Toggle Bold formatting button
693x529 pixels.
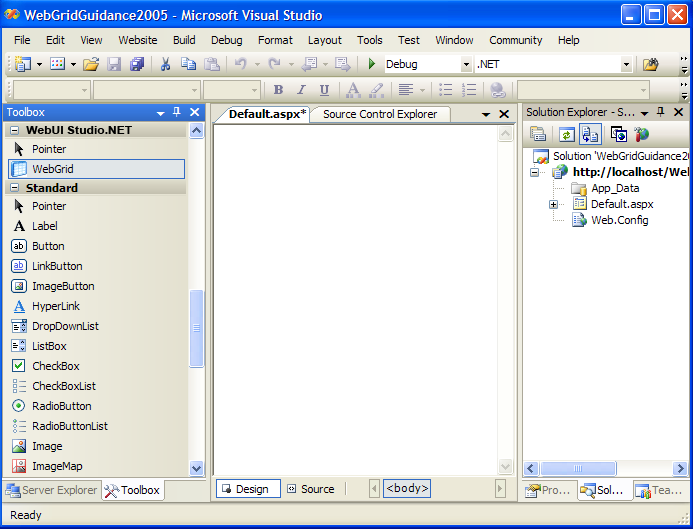tap(278, 90)
